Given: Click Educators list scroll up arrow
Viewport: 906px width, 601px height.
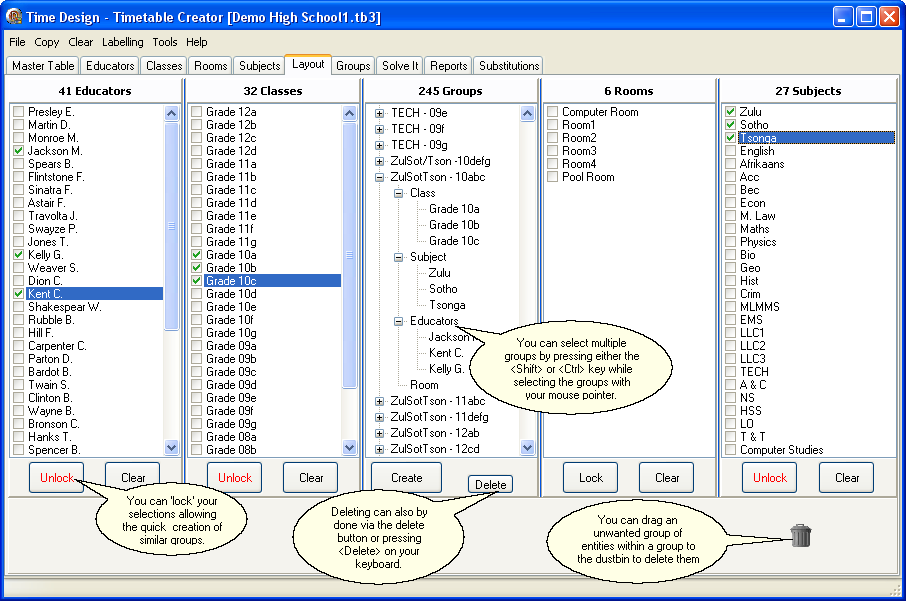Looking at the screenshot, I should pos(172,113).
